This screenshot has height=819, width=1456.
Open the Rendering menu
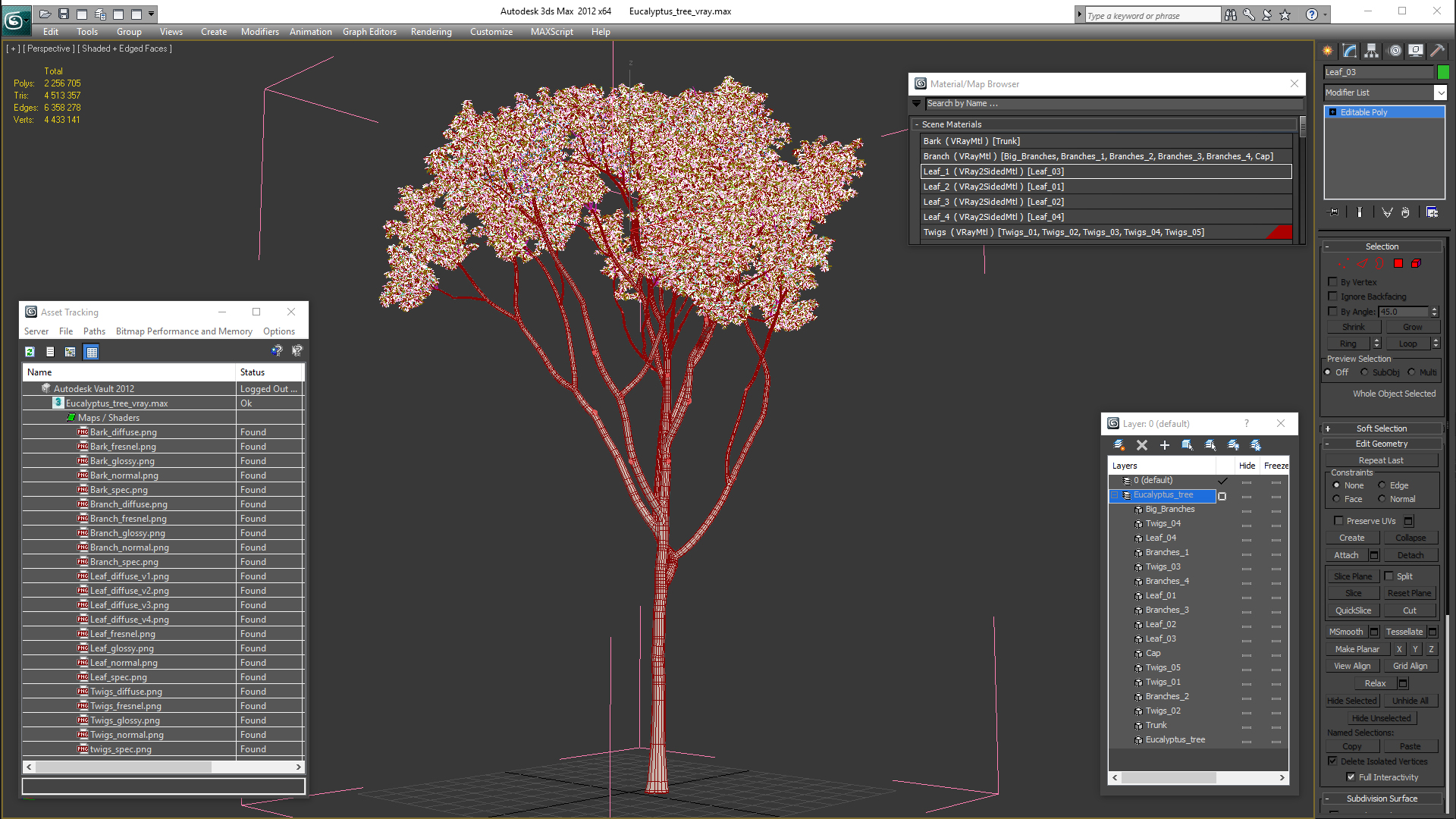tap(431, 32)
